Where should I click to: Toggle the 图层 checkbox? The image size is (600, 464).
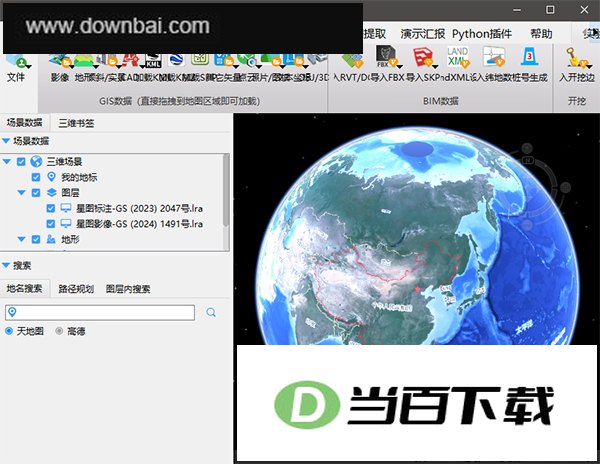[36, 192]
